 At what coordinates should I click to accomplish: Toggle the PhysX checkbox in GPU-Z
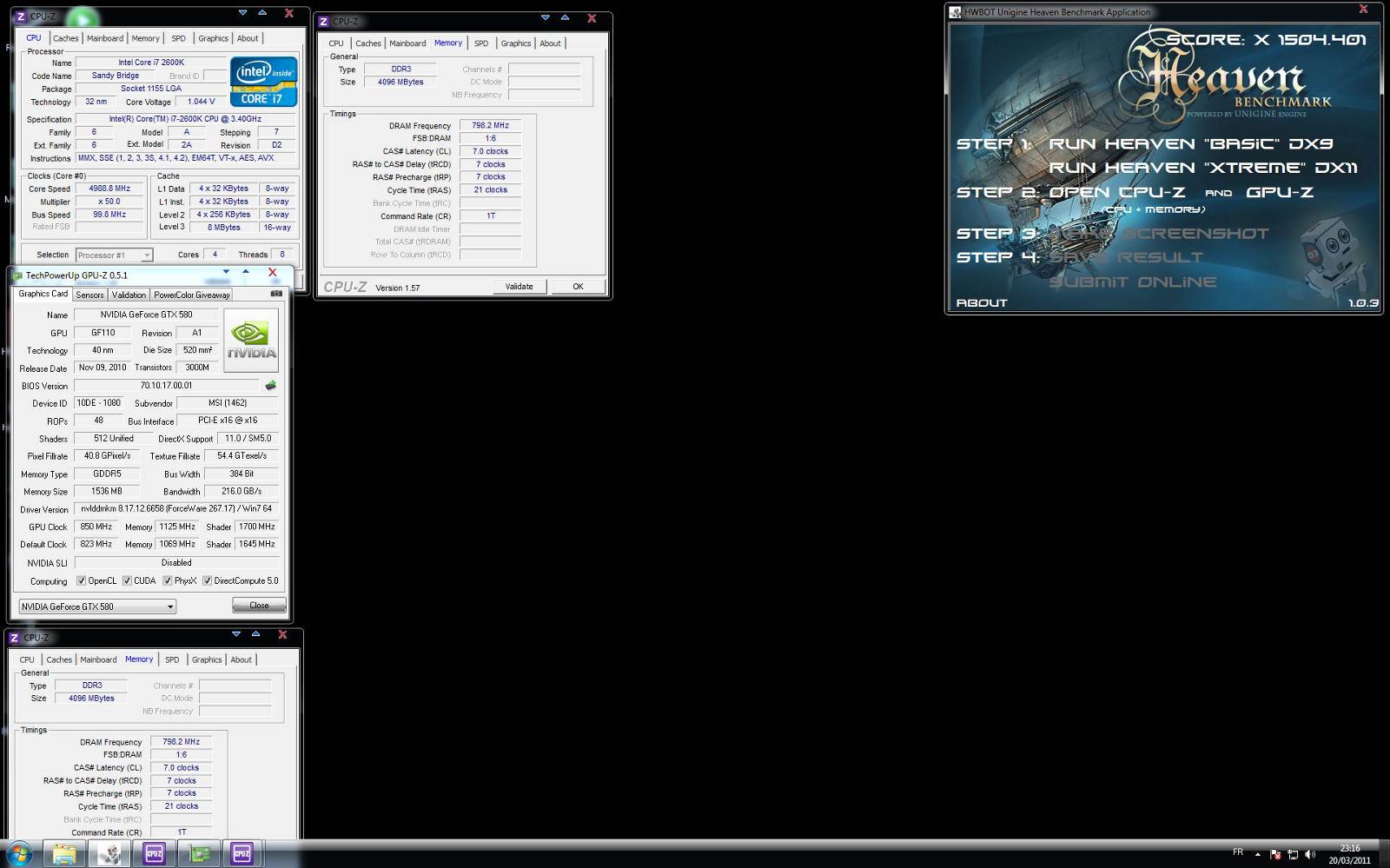168,580
